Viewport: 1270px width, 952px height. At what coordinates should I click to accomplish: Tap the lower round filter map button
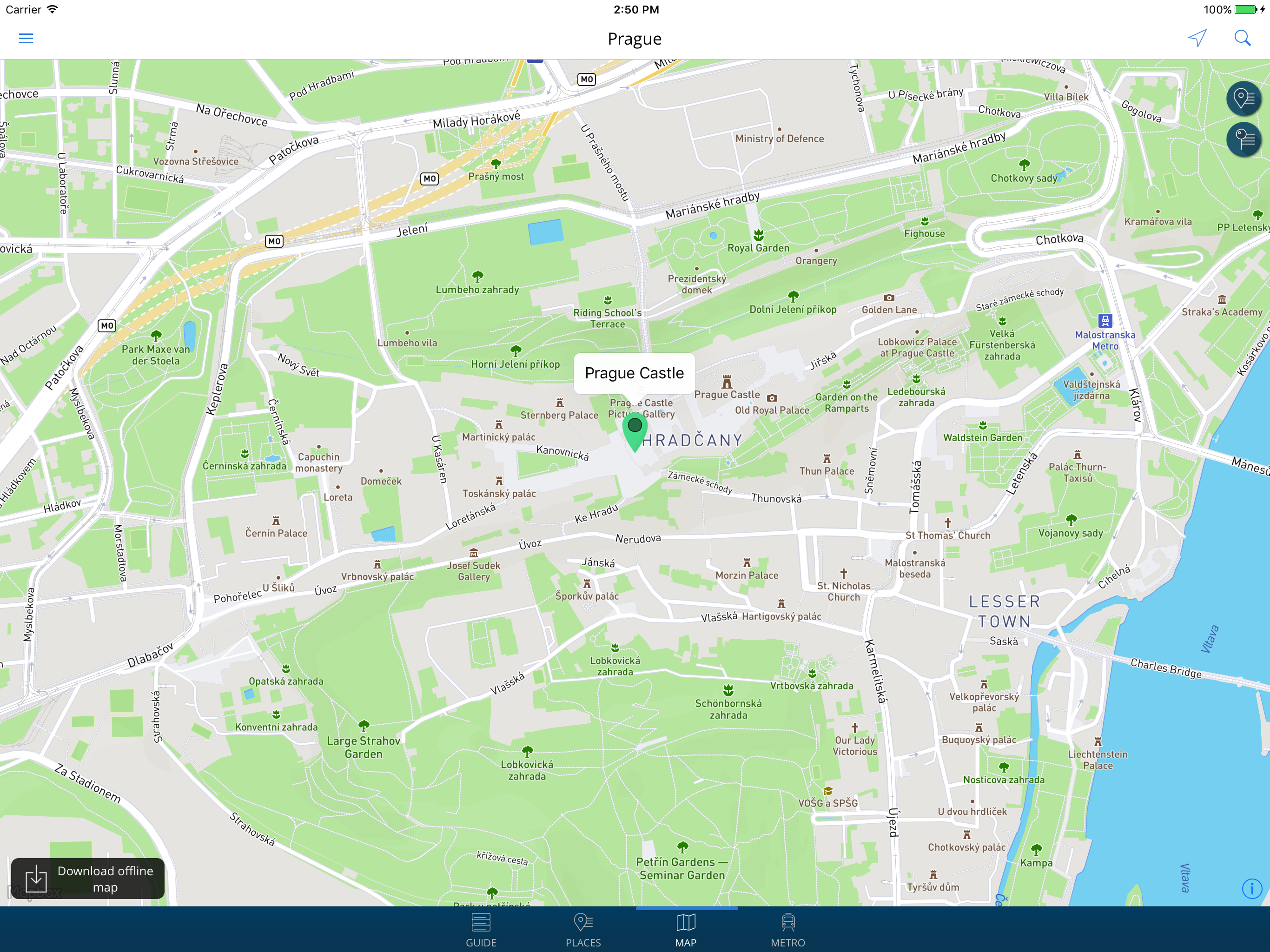tap(1244, 139)
